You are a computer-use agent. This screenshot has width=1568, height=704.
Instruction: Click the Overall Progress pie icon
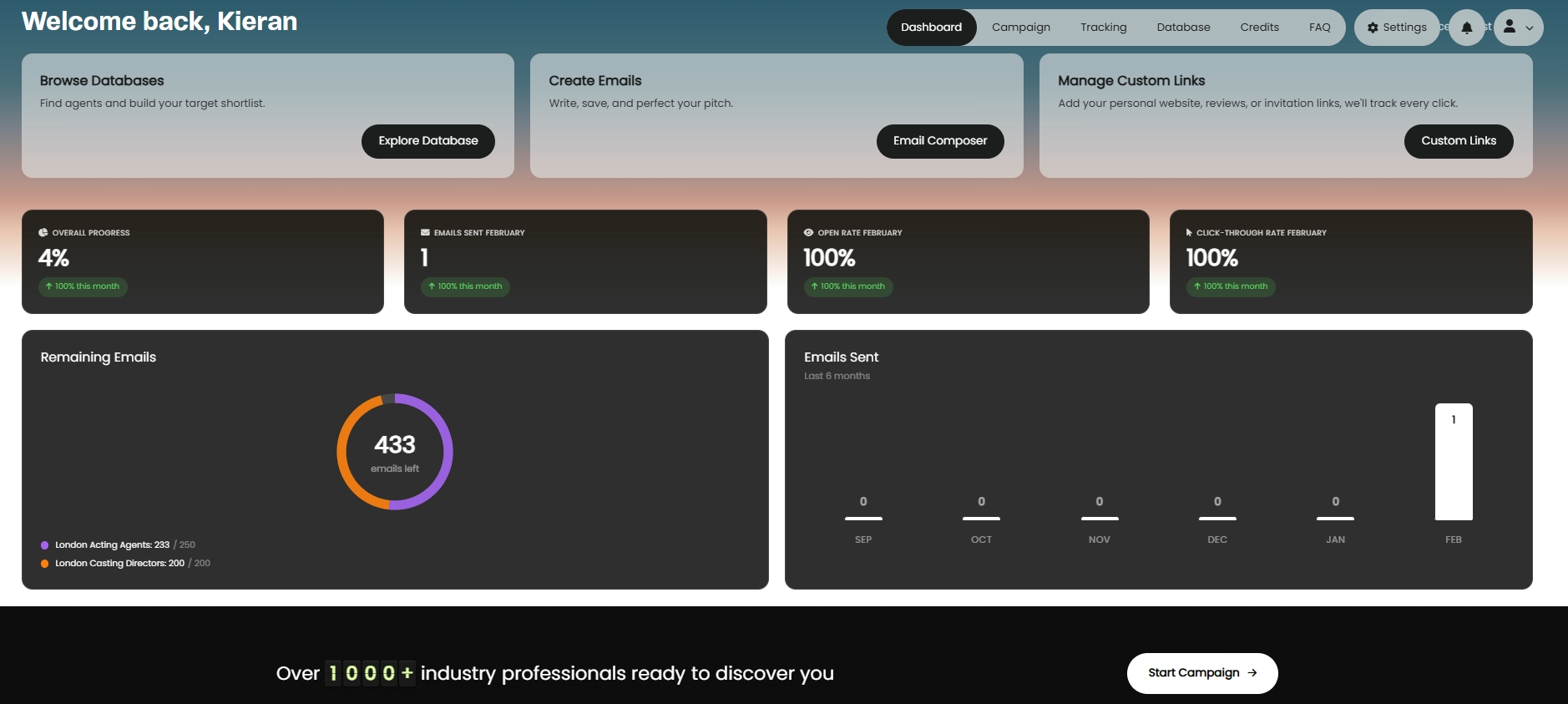click(x=43, y=232)
